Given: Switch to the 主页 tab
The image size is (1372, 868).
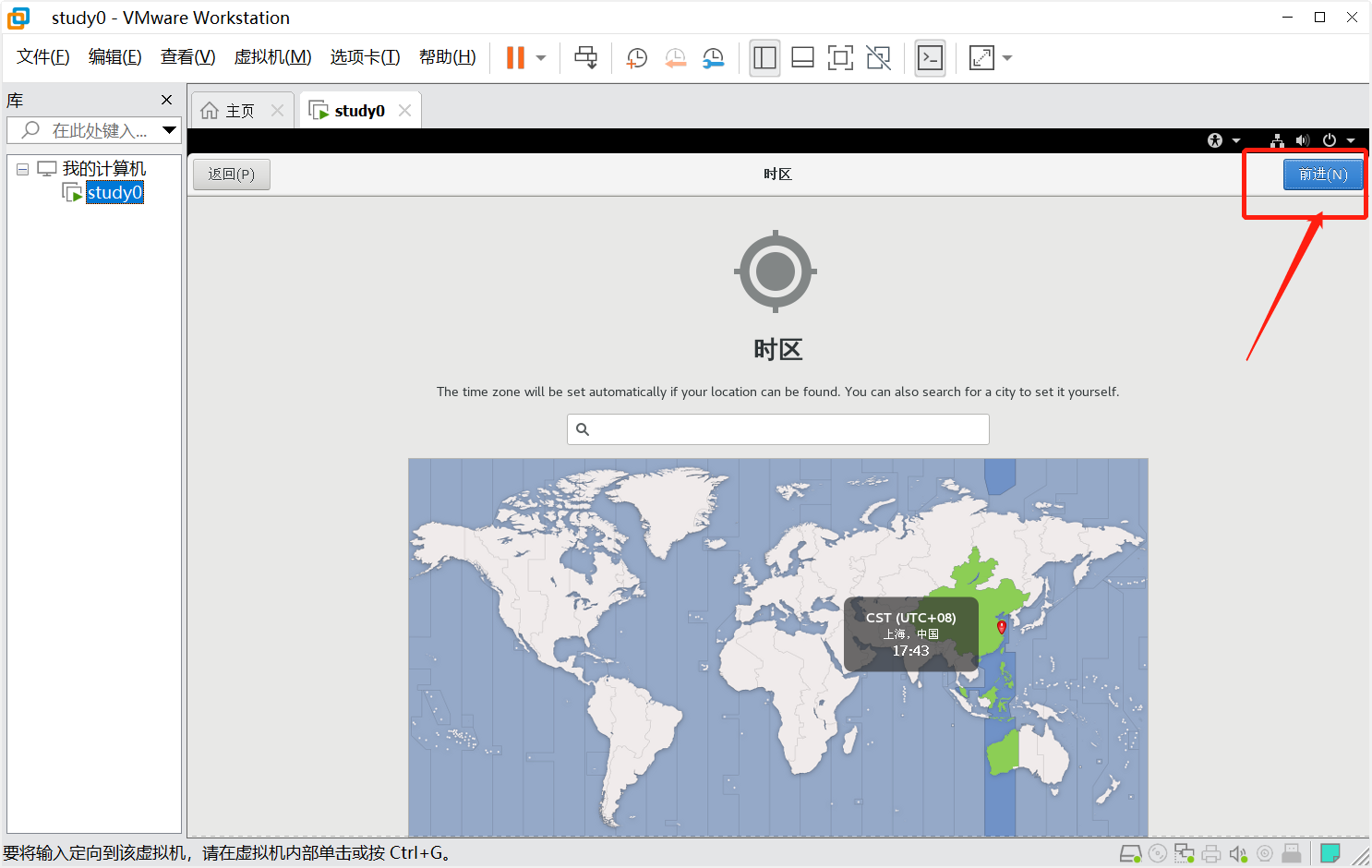Looking at the screenshot, I should 239,111.
